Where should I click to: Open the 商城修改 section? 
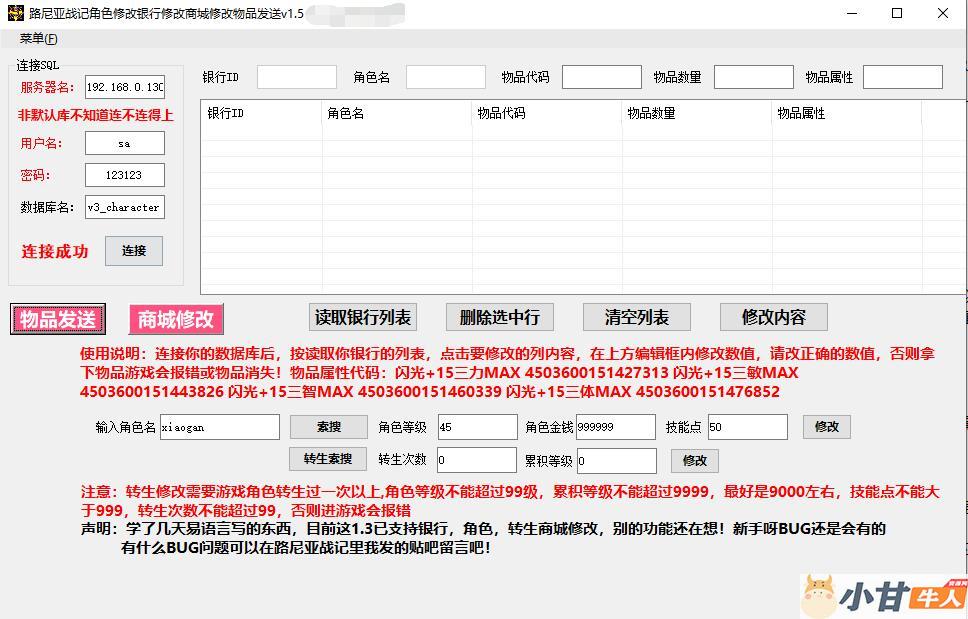[x=176, y=320]
